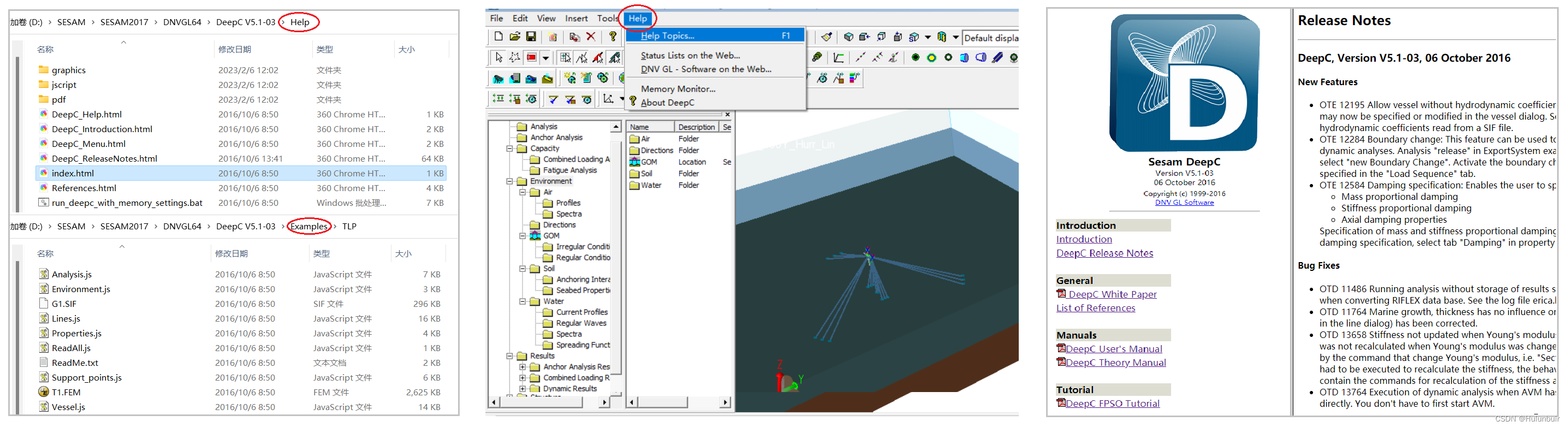Expand the Anchor Analysis Results node
Viewport: 1568px width, 427px height.
tap(522, 367)
